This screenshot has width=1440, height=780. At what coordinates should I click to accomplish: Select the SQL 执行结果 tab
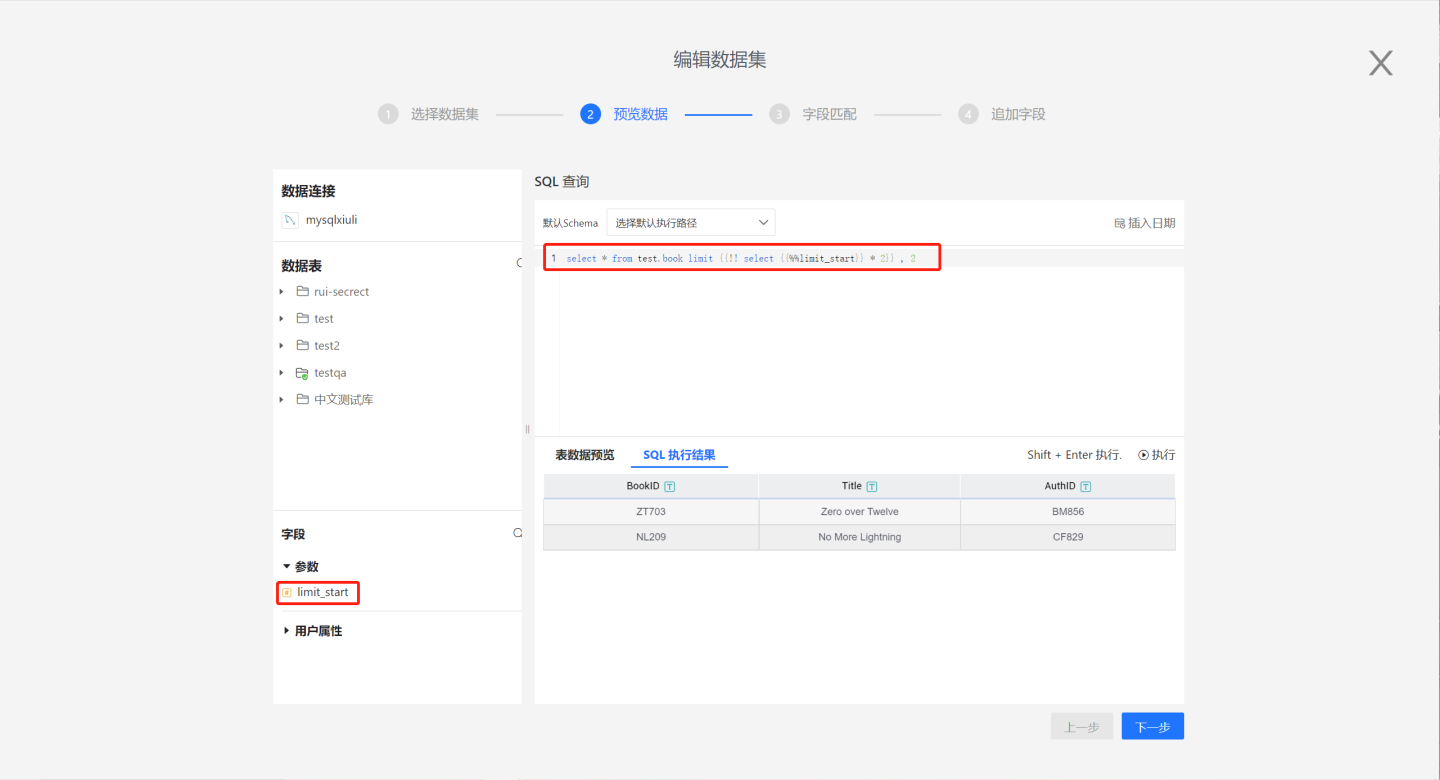pos(679,455)
